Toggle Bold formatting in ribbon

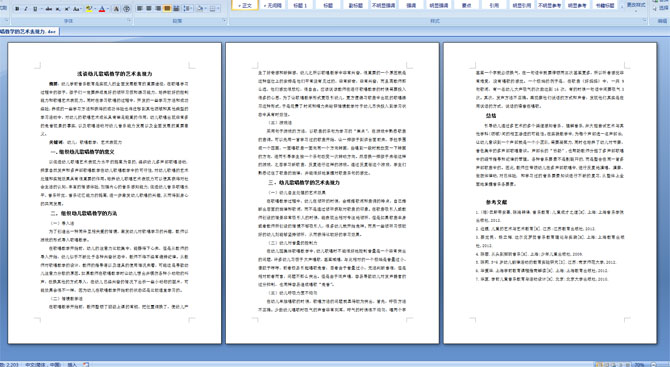coord(17,9)
